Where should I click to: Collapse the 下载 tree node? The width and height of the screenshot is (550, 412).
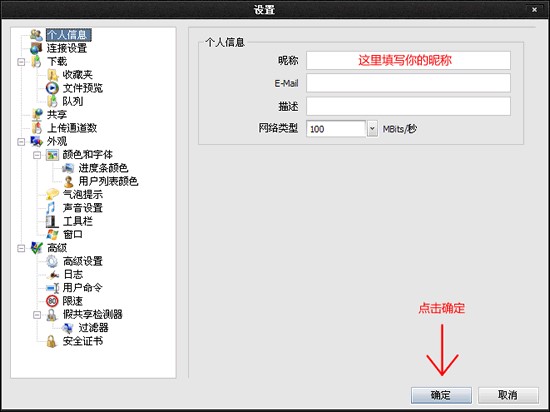(21, 62)
